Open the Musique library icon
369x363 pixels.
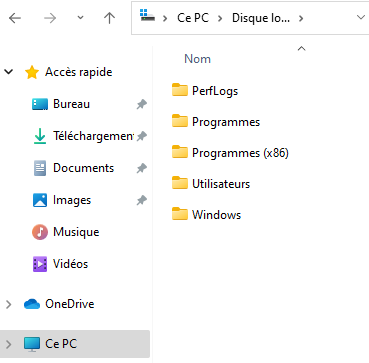(40, 232)
